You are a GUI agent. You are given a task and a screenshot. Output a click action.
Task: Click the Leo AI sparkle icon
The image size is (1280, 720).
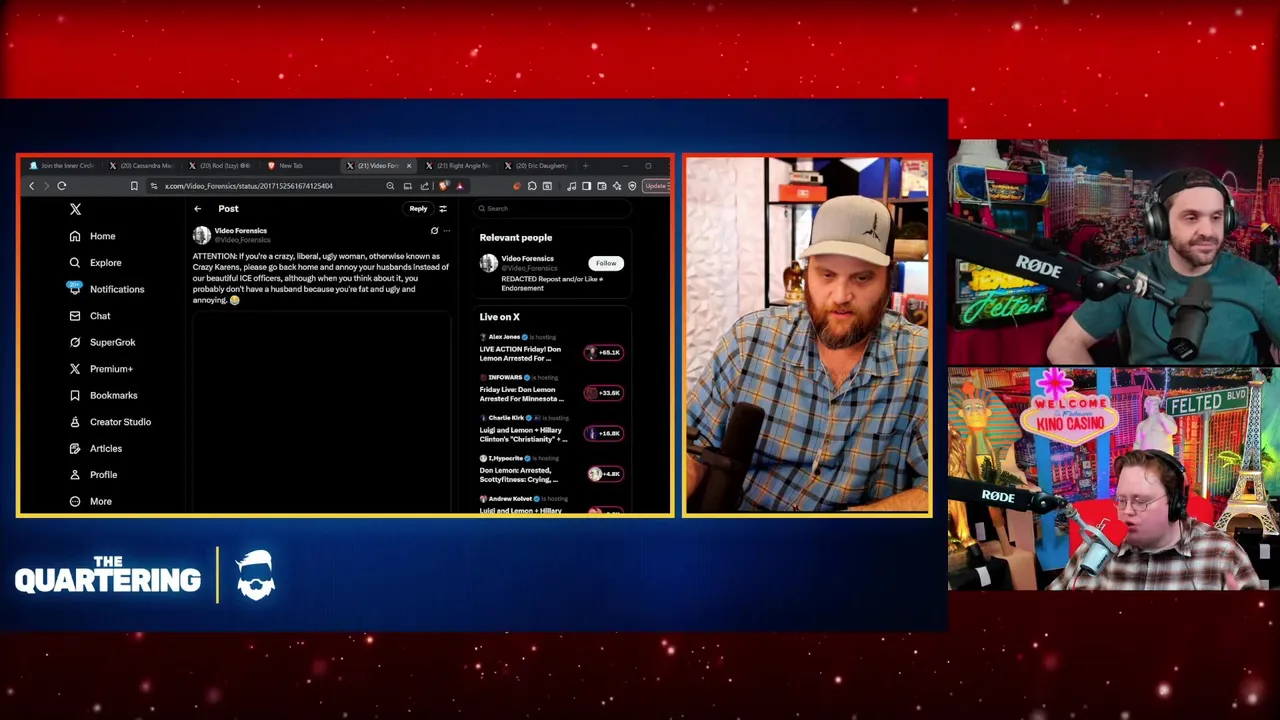[x=617, y=186]
